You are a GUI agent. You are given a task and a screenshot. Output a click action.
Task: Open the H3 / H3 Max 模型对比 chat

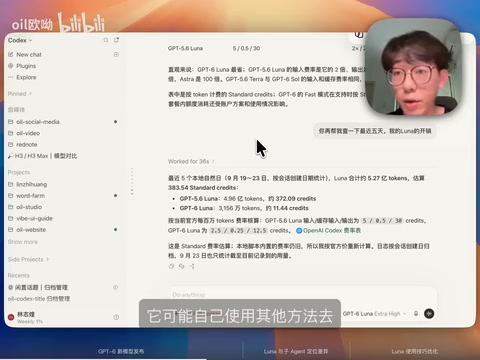point(43,156)
